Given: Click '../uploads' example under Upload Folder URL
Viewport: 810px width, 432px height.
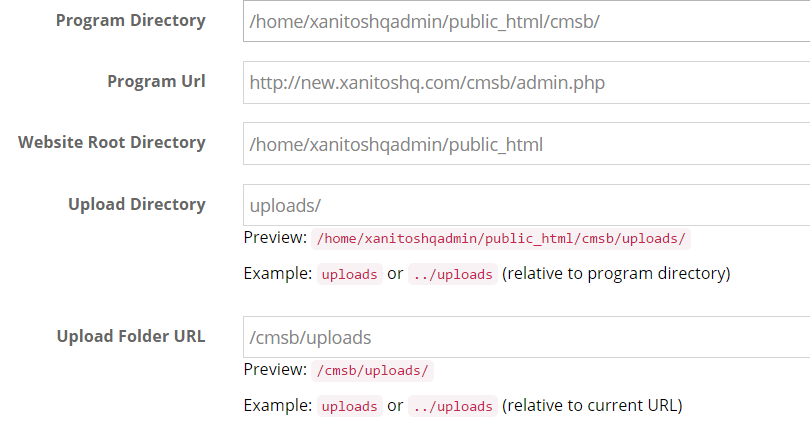Looking at the screenshot, I should (452, 407).
